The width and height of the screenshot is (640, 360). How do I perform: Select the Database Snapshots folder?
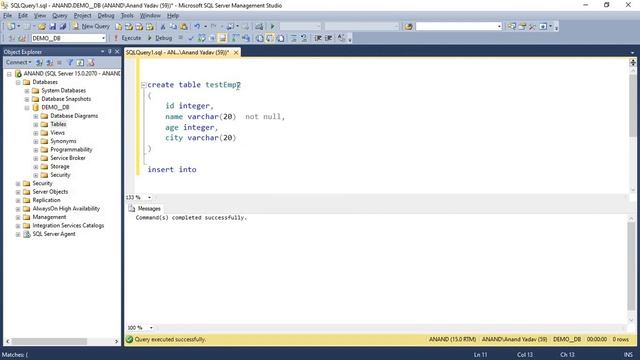(66, 99)
